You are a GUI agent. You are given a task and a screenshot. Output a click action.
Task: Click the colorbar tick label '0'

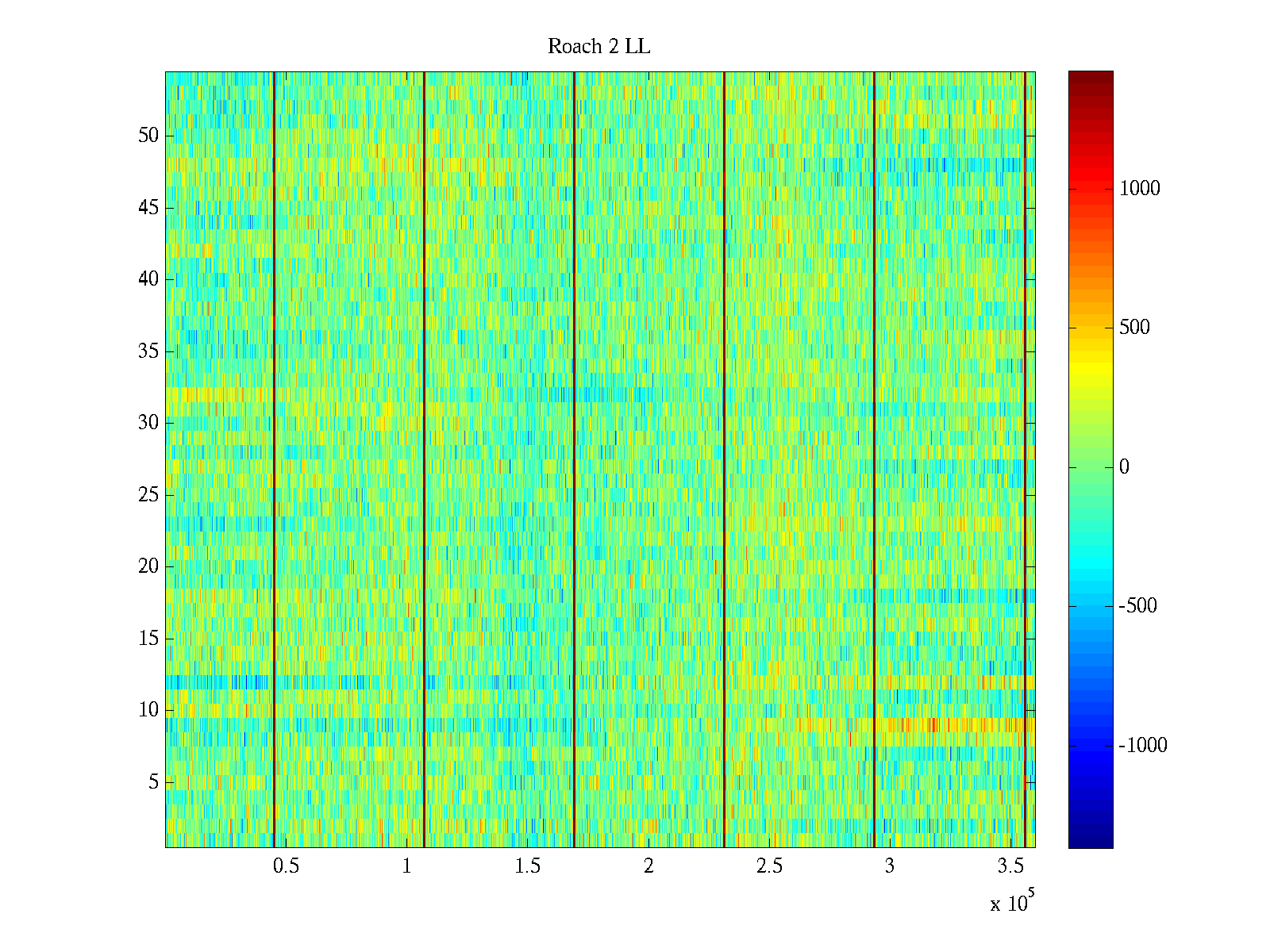pyautogui.click(x=1124, y=467)
